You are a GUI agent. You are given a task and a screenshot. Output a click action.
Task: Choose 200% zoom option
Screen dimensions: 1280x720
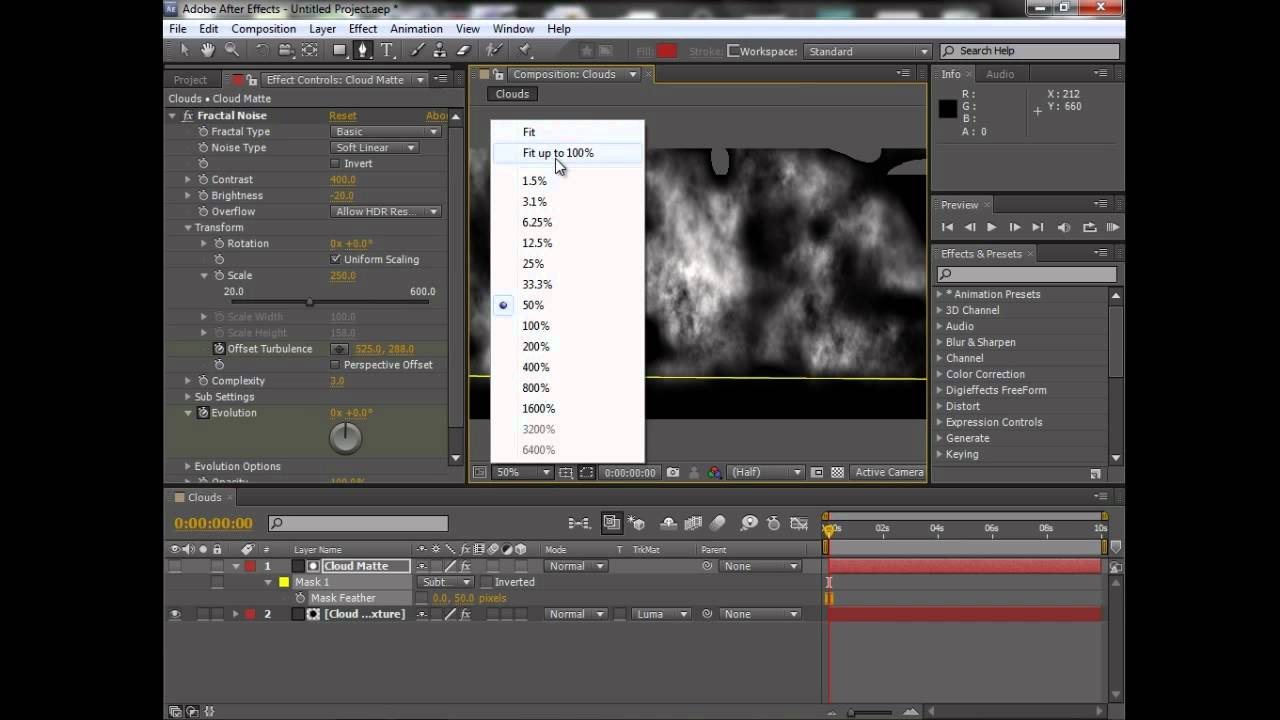pos(568,346)
